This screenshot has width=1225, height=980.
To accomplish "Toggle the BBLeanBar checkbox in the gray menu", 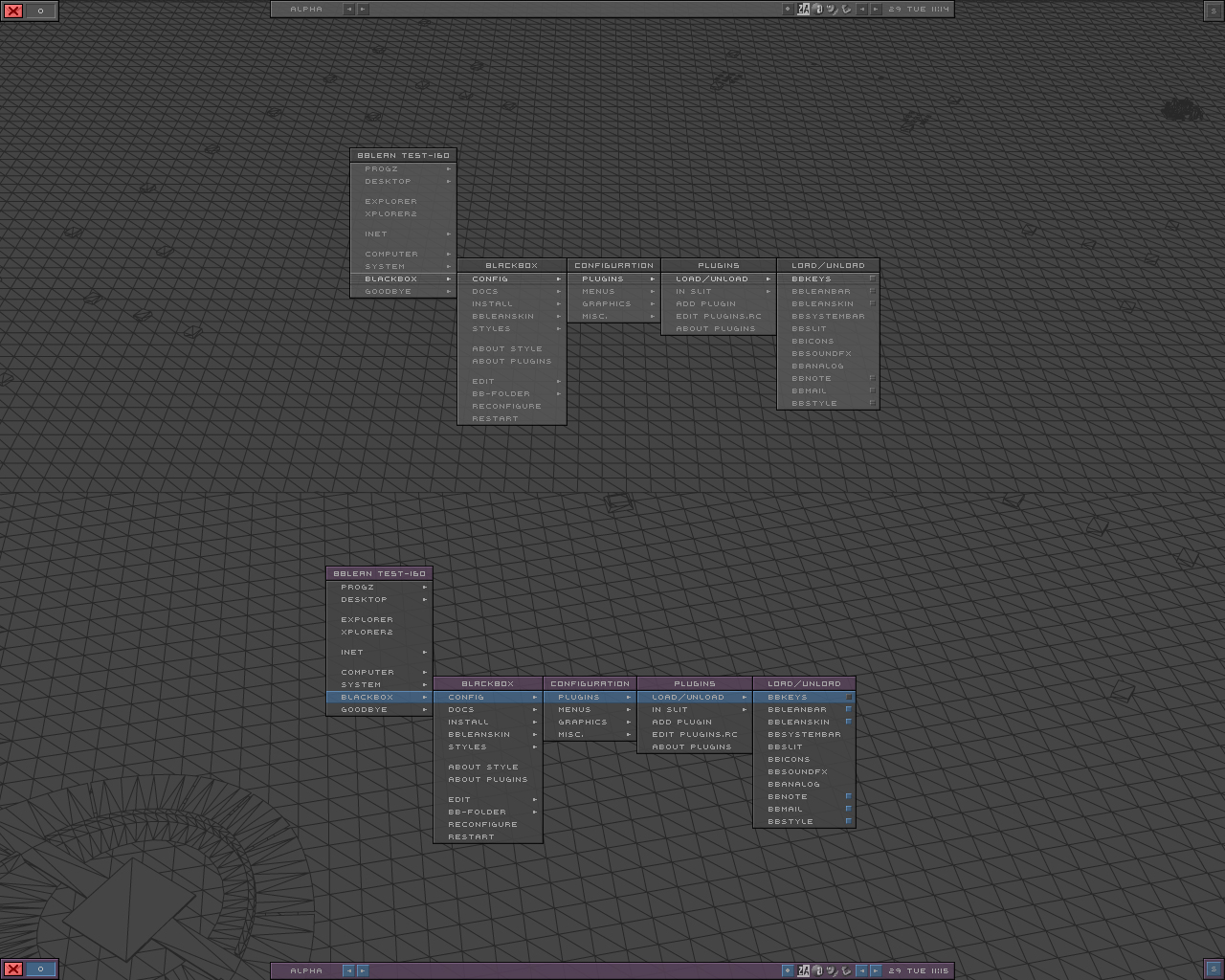I will tap(872, 291).
